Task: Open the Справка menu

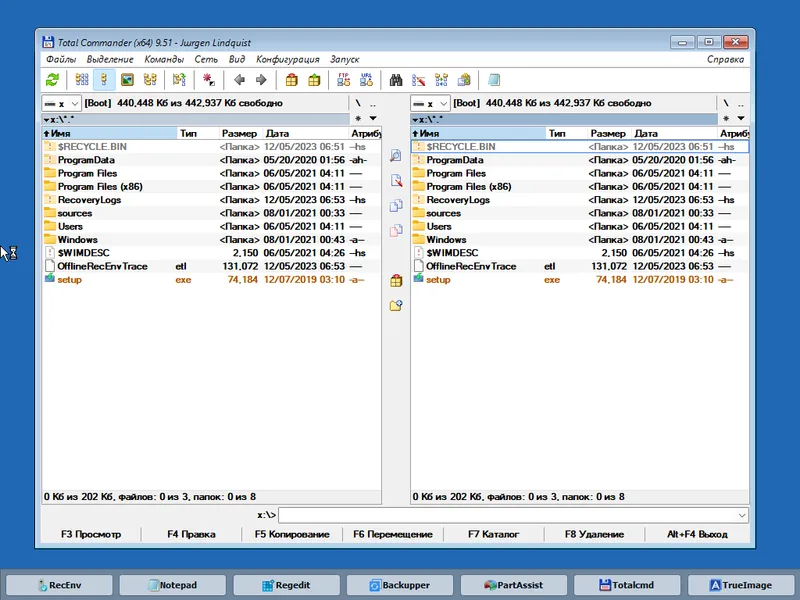Action: click(725, 59)
